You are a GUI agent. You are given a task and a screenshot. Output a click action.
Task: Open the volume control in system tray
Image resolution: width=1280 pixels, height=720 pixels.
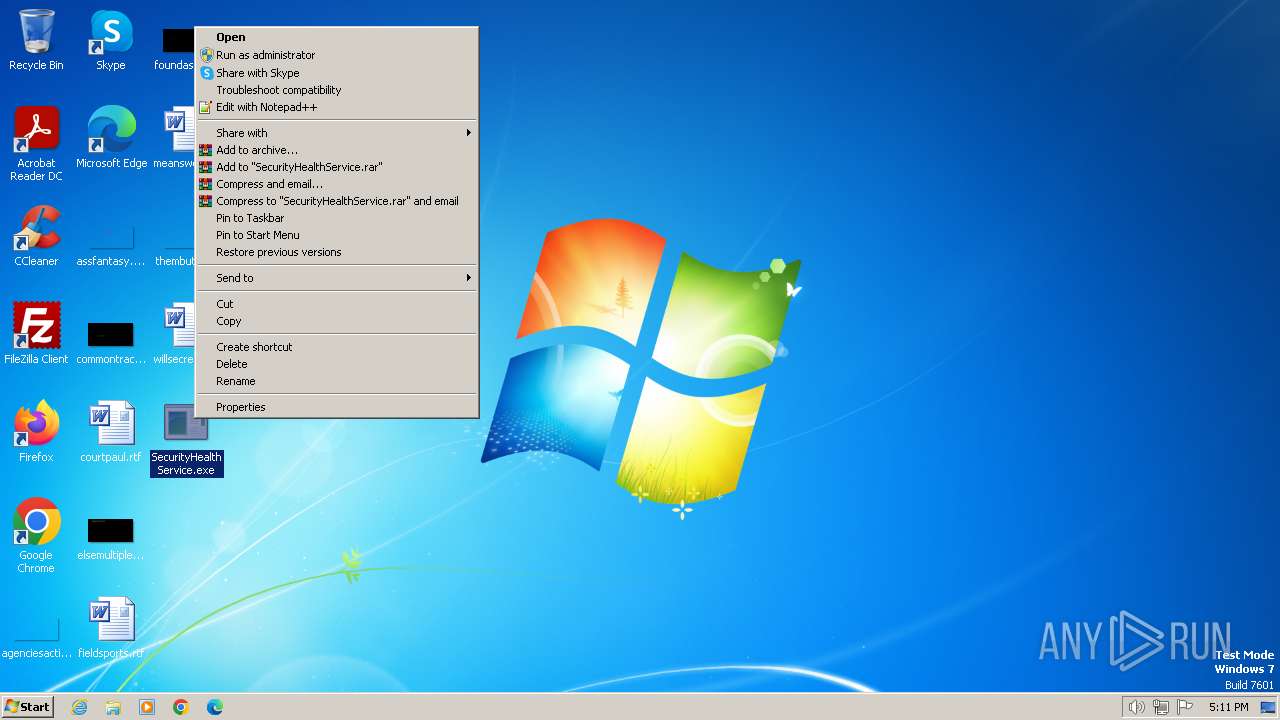[x=1136, y=707]
